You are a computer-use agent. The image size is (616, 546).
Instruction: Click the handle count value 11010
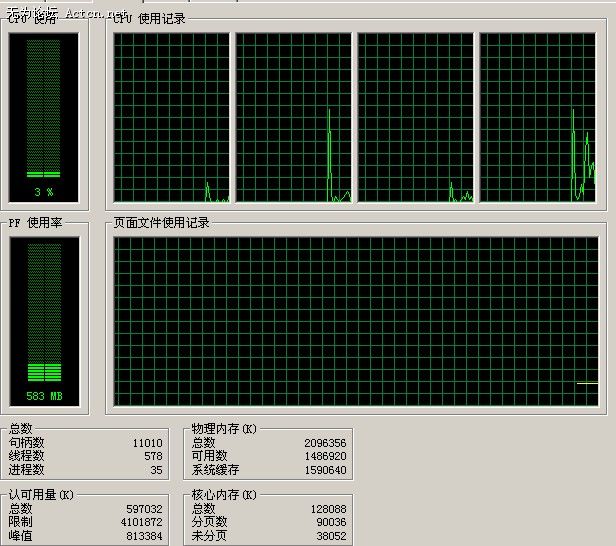pos(147,443)
